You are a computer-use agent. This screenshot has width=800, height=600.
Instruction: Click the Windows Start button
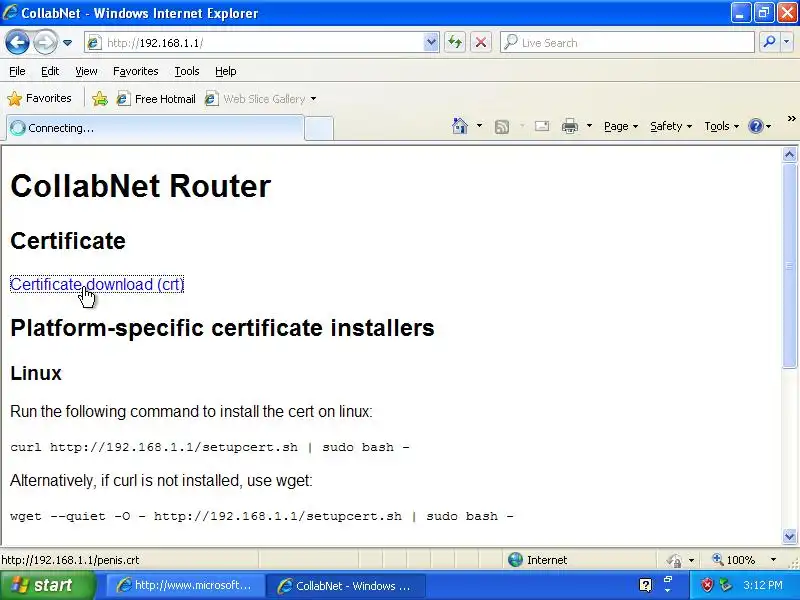pos(47,585)
